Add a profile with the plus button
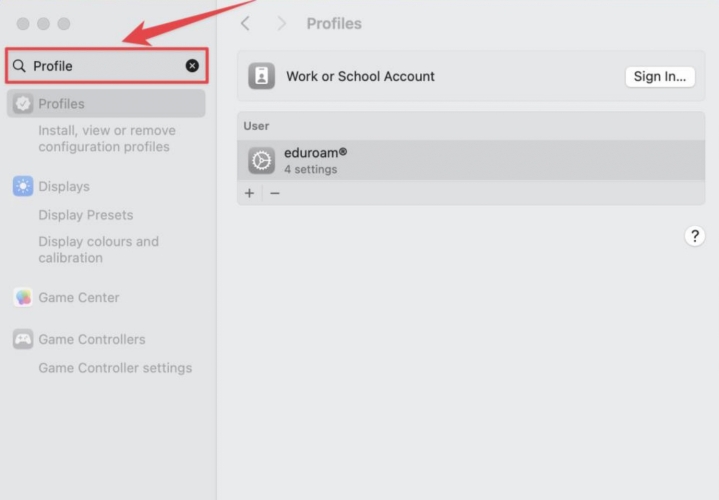 (x=249, y=193)
